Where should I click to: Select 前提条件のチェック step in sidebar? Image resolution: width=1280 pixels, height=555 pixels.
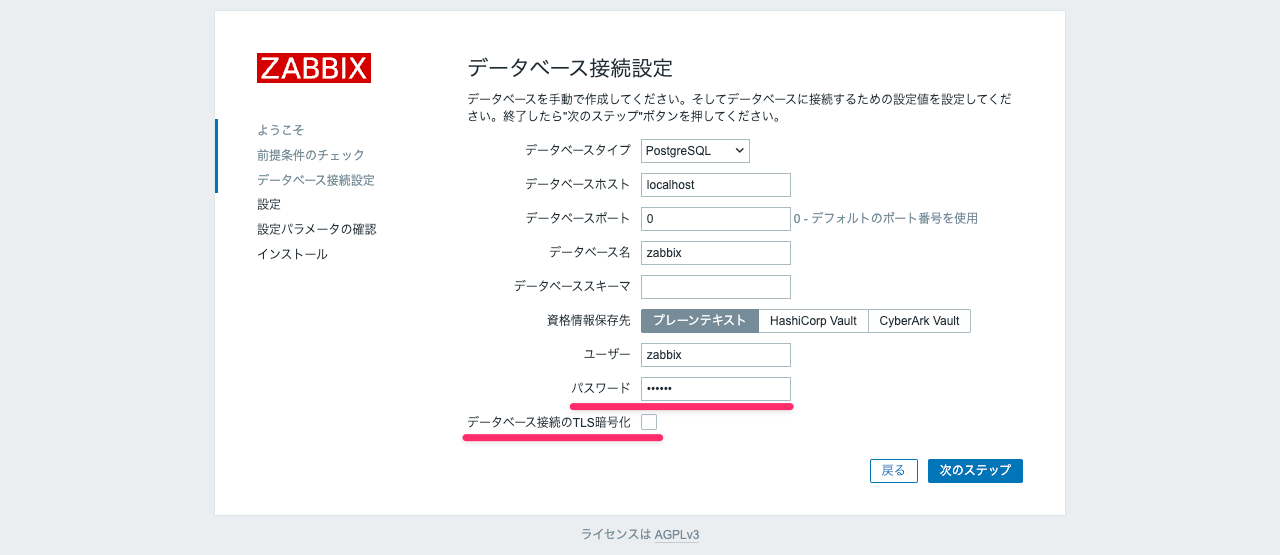click(x=311, y=155)
